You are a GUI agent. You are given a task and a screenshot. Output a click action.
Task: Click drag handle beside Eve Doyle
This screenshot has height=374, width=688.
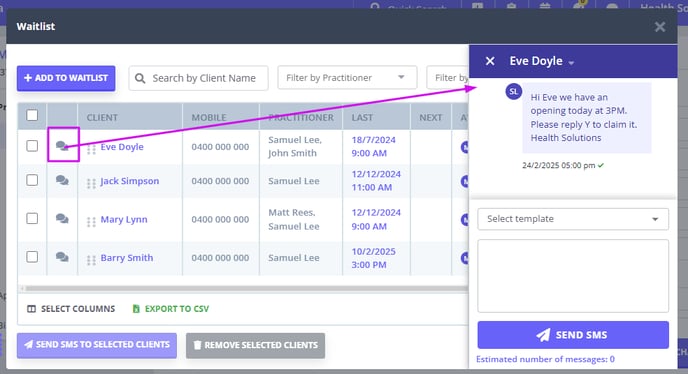91,149
